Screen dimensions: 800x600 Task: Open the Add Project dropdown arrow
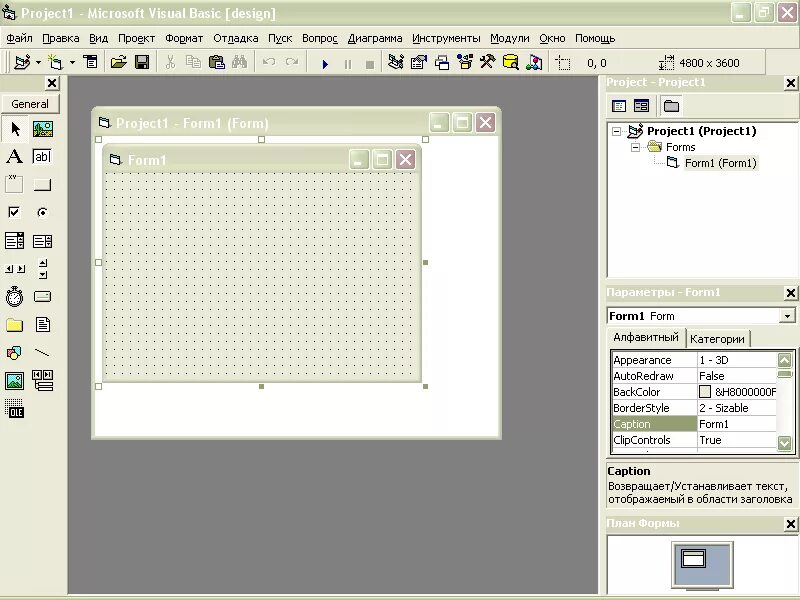[38, 63]
